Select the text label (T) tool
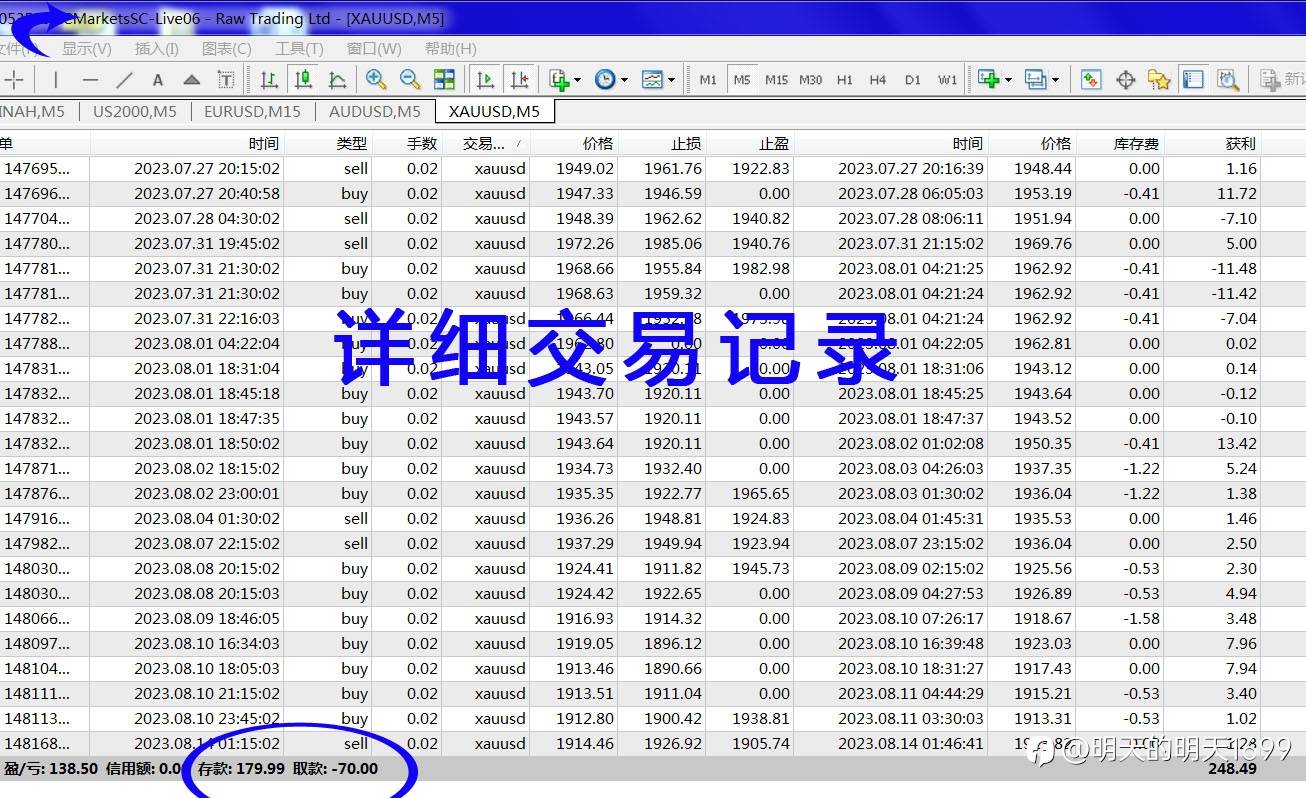This screenshot has height=798, width=1306. (226, 80)
